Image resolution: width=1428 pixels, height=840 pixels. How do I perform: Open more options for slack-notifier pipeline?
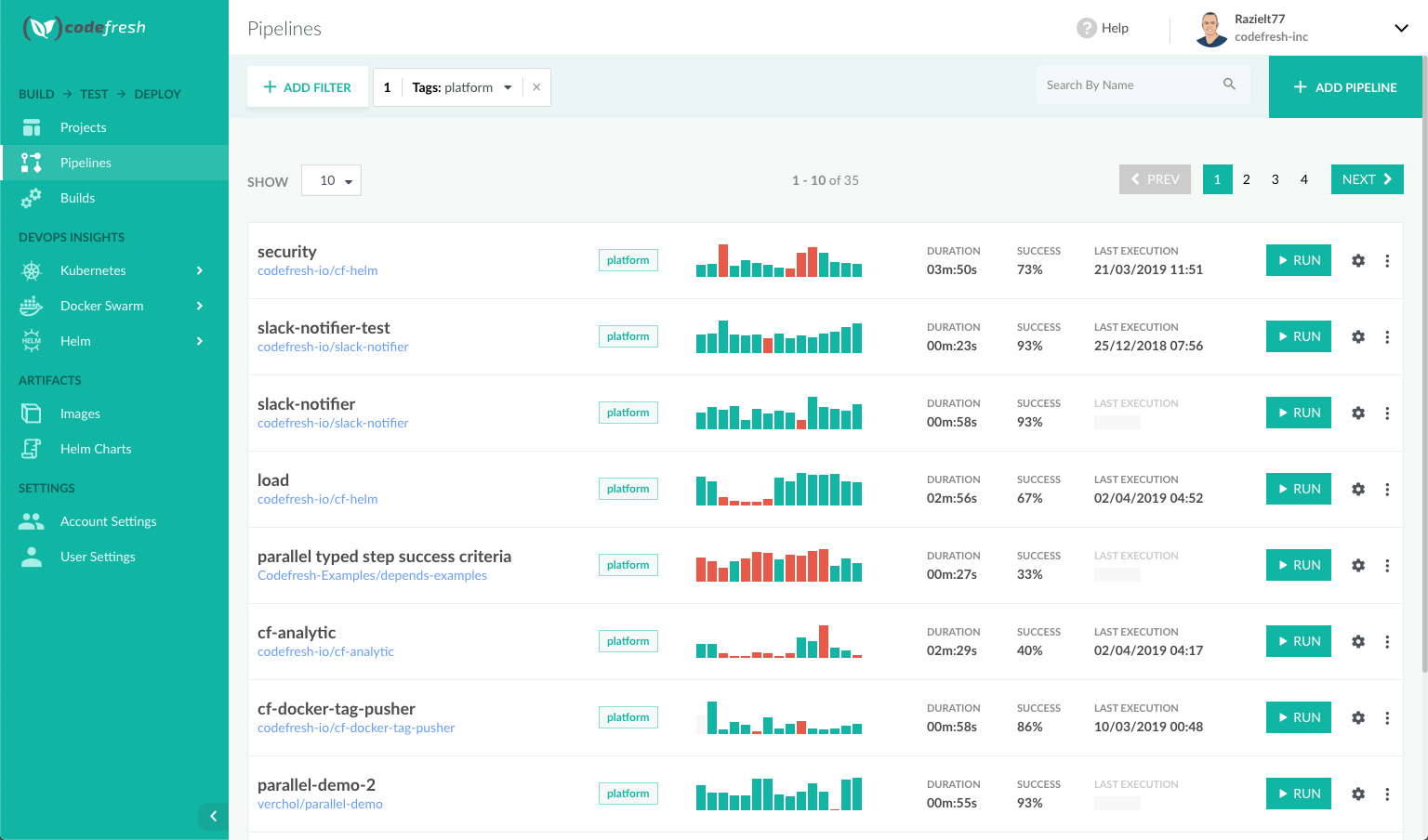pos(1387,413)
